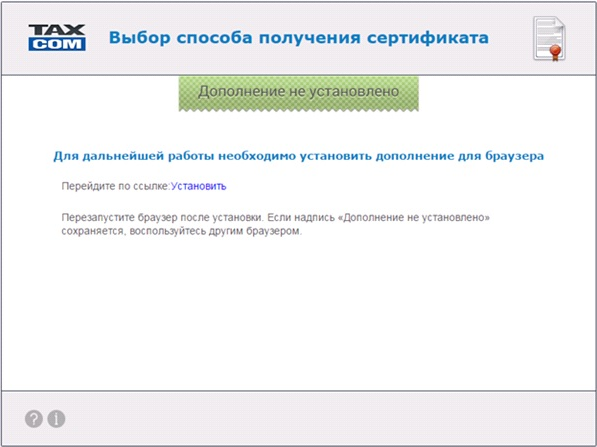This screenshot has width=597, height=447.
Task: Click the heading "Для дальнейшей работы необходимо…"
Action: pos(298,156)
